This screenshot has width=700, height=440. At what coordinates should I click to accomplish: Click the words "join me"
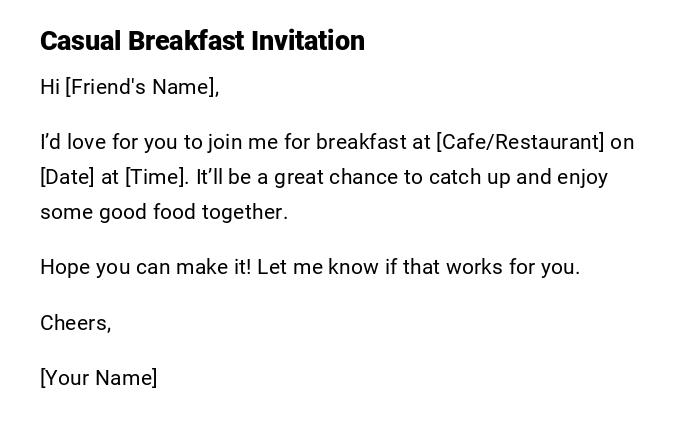(243, 142)
